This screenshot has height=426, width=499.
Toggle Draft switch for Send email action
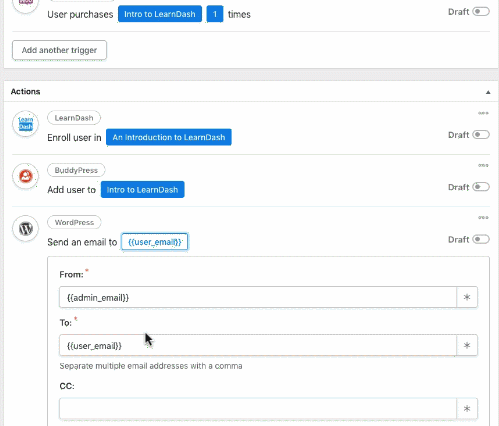click(x=481, y=239)
